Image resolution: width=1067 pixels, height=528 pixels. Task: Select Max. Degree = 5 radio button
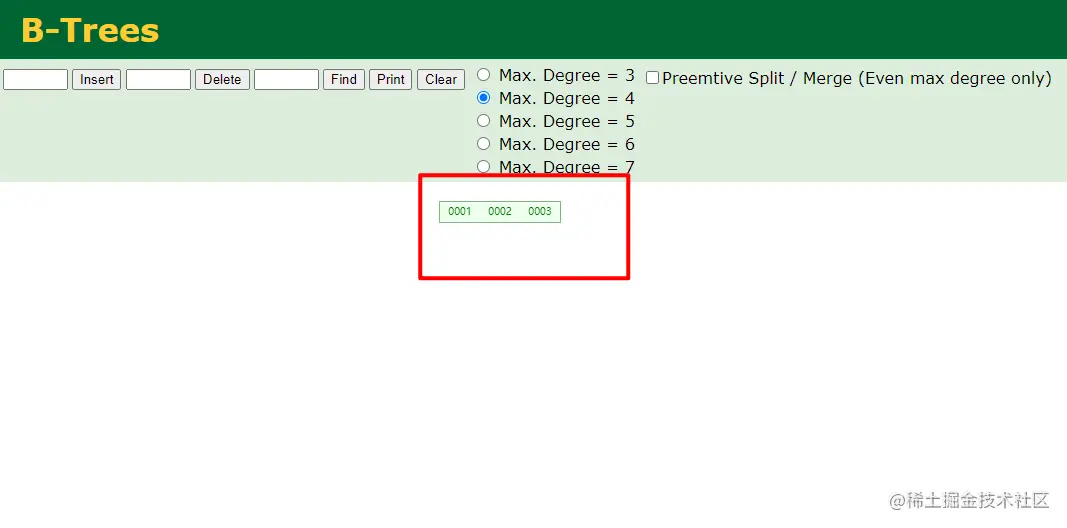coord(483,121)
